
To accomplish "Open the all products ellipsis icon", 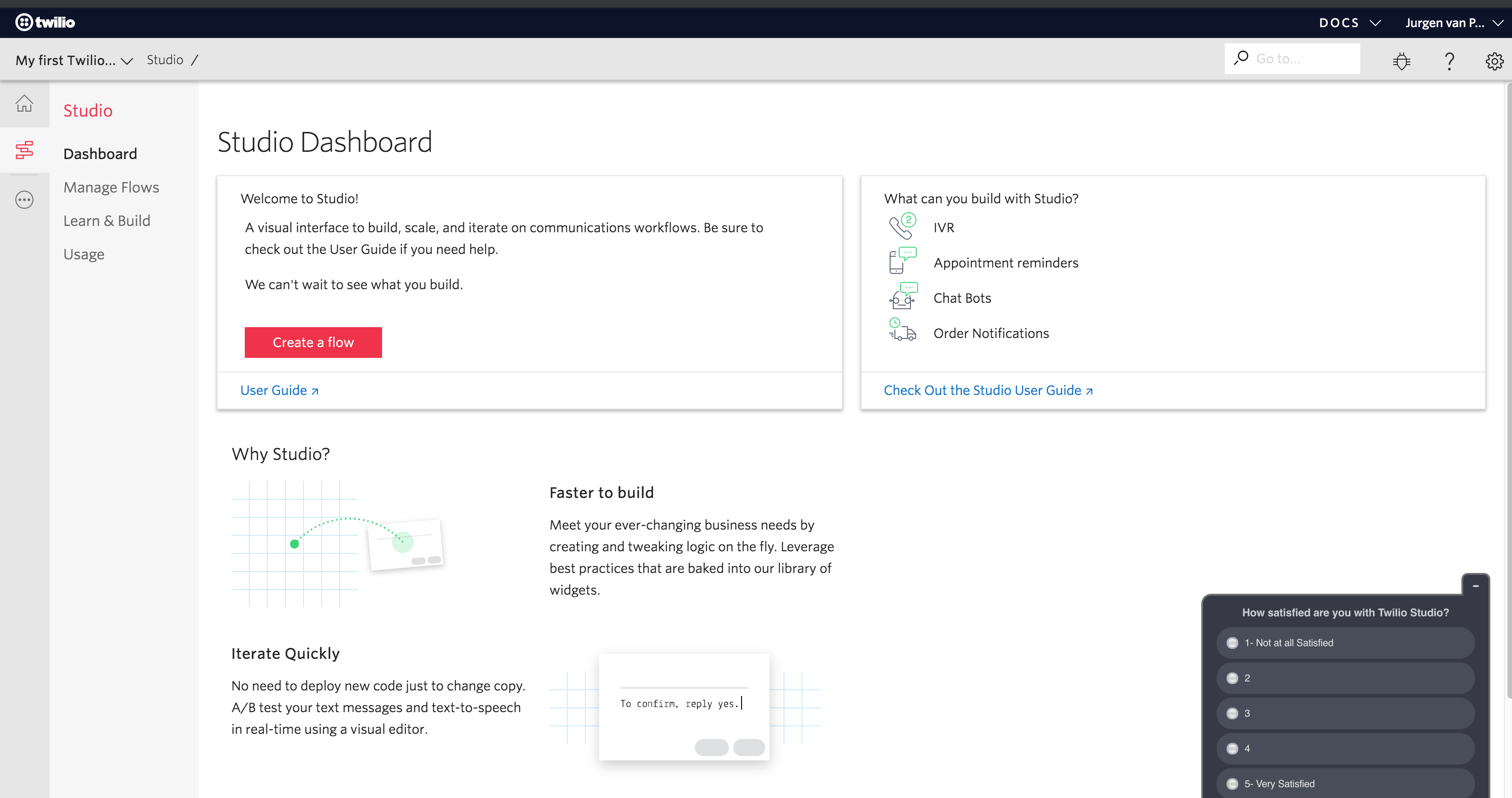I will coord(24,200).
